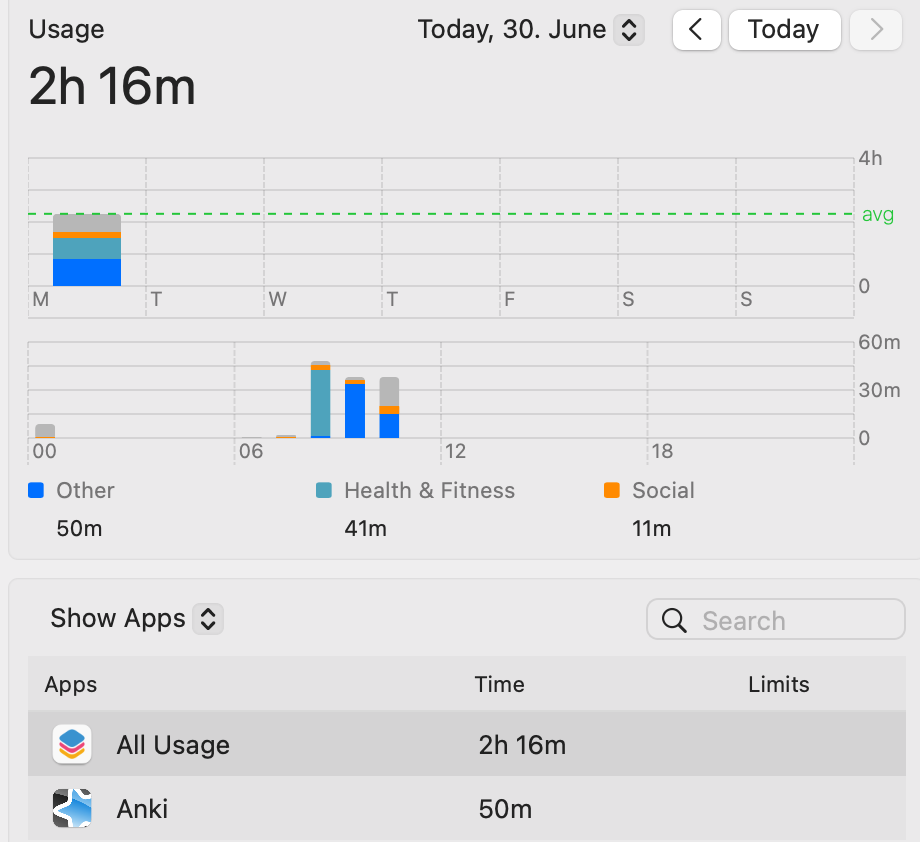Click the disabled next day chevron
This screenshot has height=842, width=920.
[x=875, y=29]
